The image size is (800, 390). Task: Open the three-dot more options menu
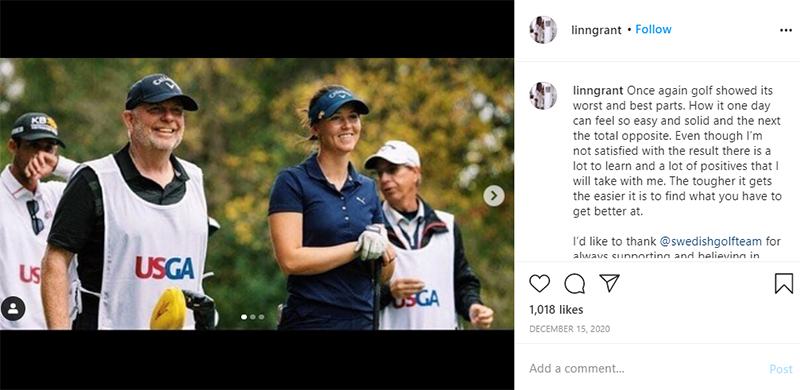click(x=786, y=31)
